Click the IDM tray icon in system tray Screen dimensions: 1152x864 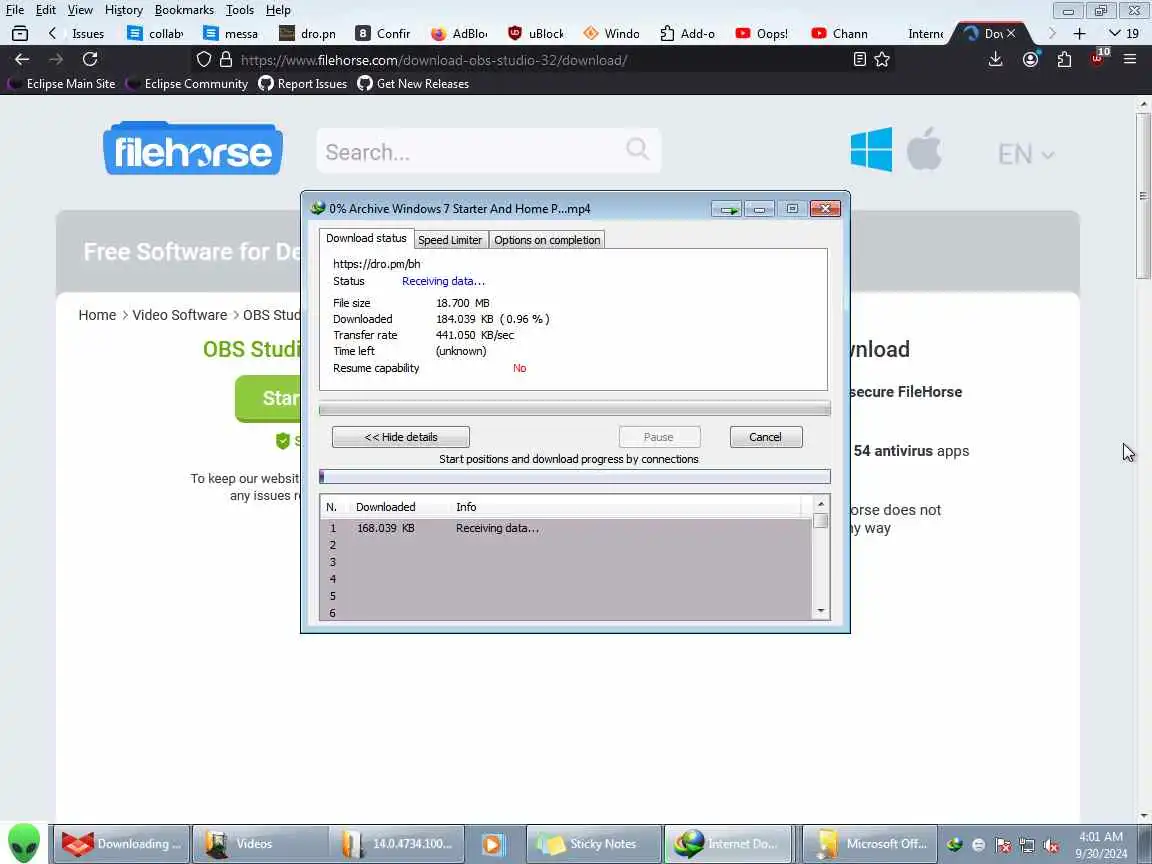[954, 845]
